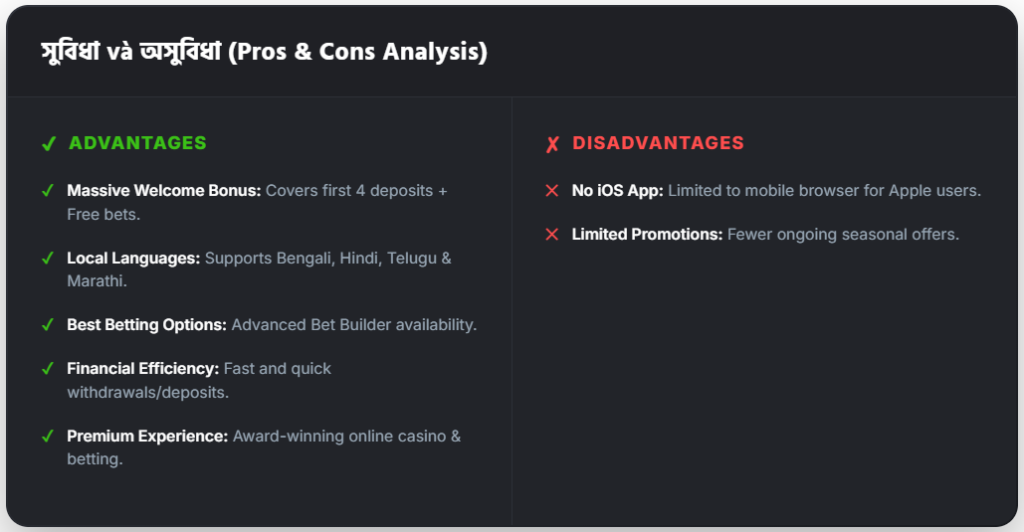
Task: Click the X icon beside DISADVANTAGES heading
Action: coord(553,144)
